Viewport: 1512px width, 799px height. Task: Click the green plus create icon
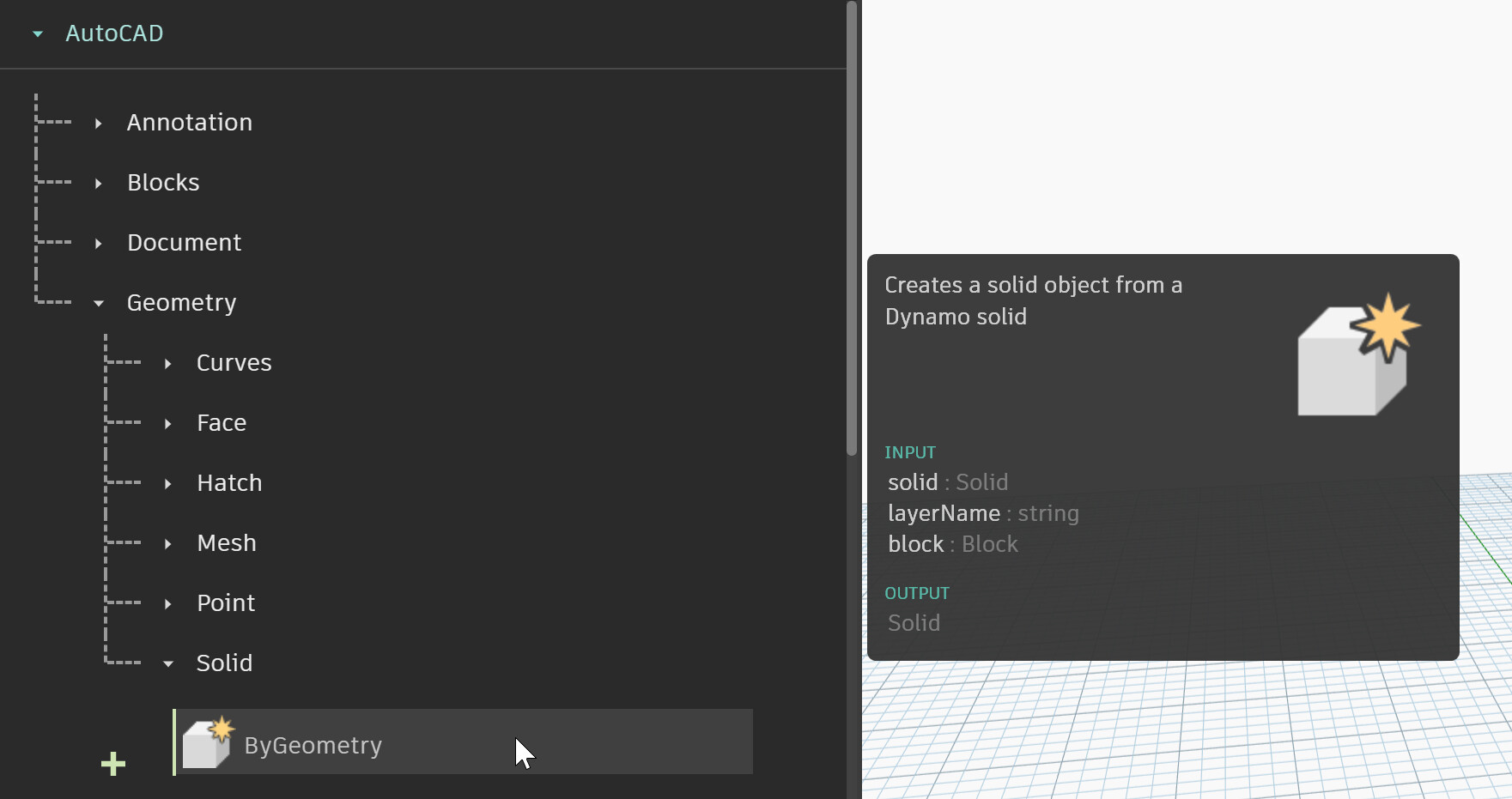point(113,764)
